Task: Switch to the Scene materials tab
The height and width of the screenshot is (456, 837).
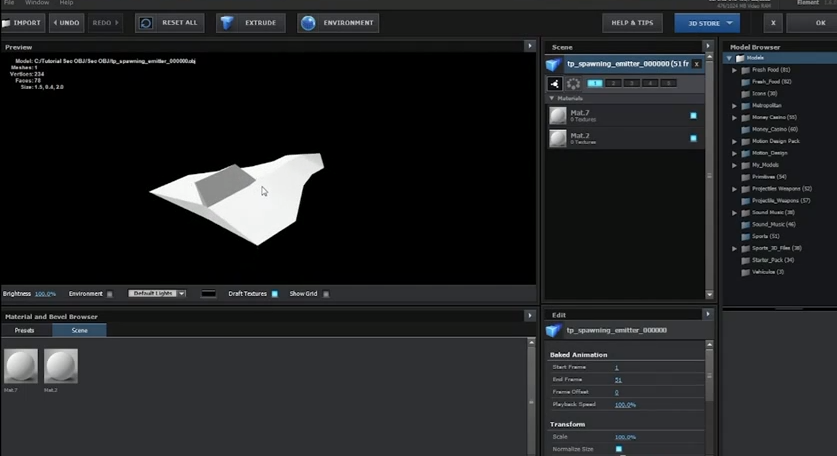Action: (80, 331)
